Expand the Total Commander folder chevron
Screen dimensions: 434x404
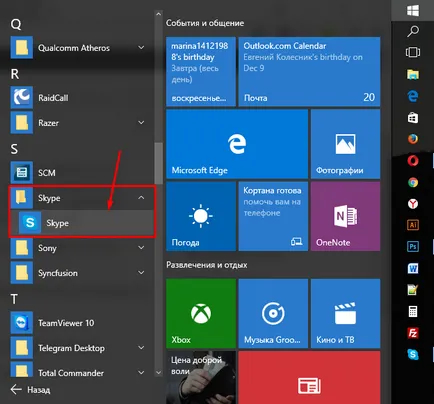(141, 373)
